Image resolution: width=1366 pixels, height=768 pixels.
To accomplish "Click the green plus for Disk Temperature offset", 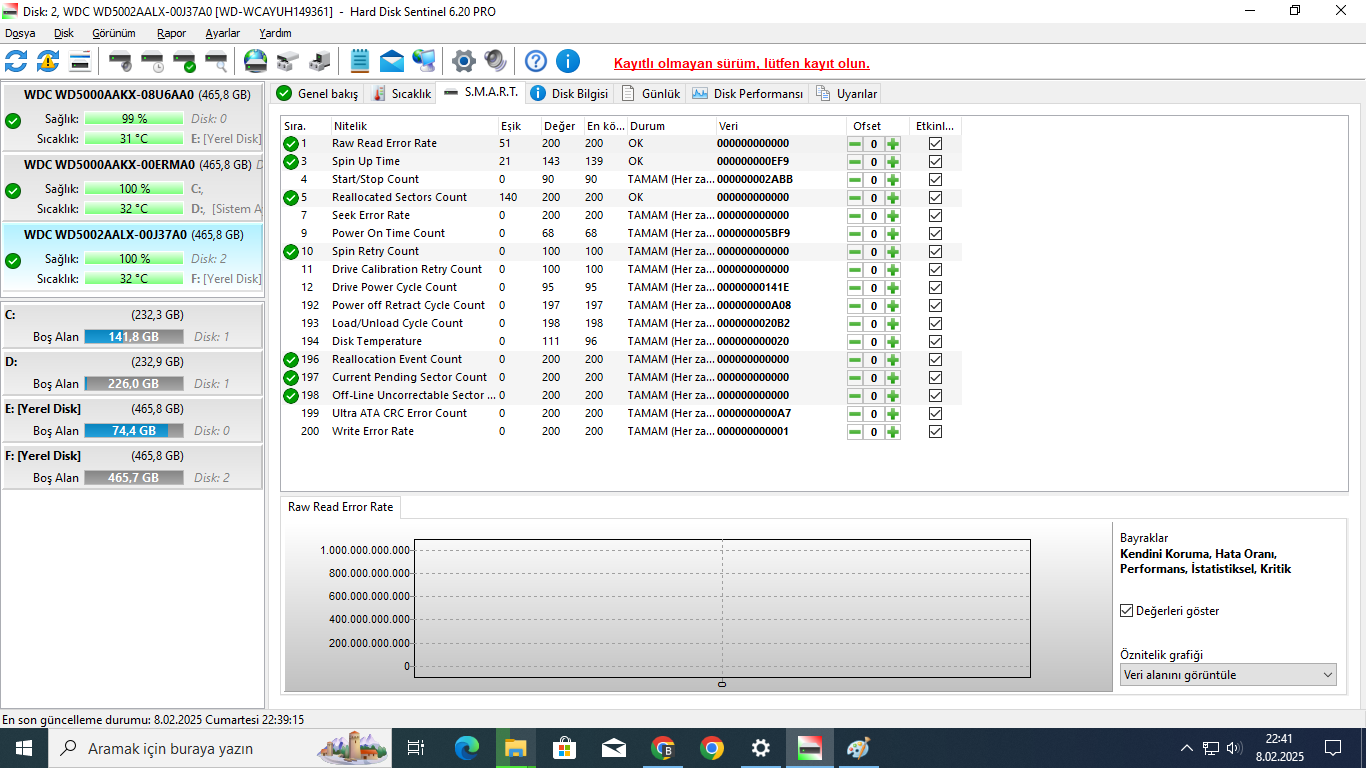I will [893, 342].
